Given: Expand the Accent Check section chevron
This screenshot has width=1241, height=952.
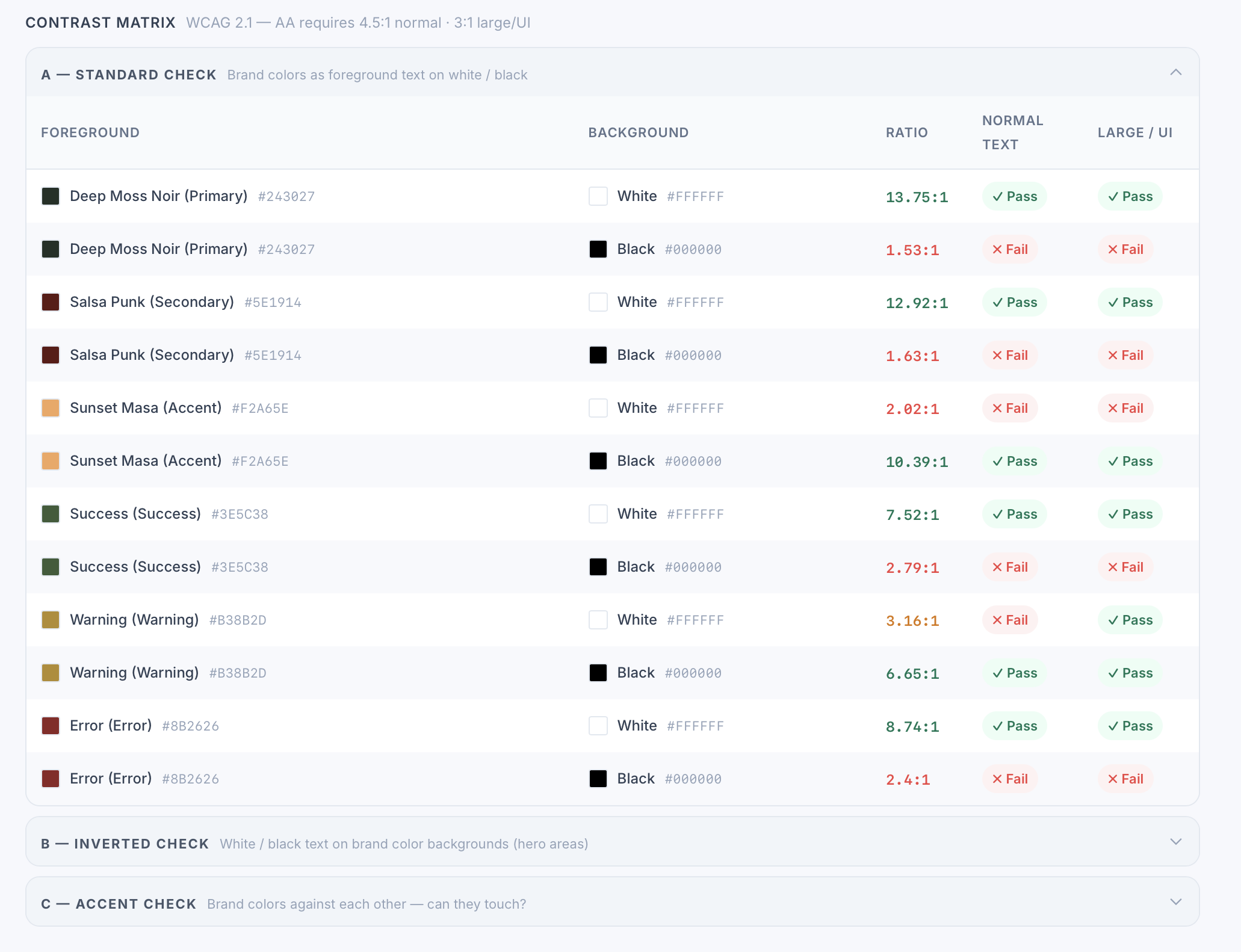Looking at the screenshot, I should 1175,902.
